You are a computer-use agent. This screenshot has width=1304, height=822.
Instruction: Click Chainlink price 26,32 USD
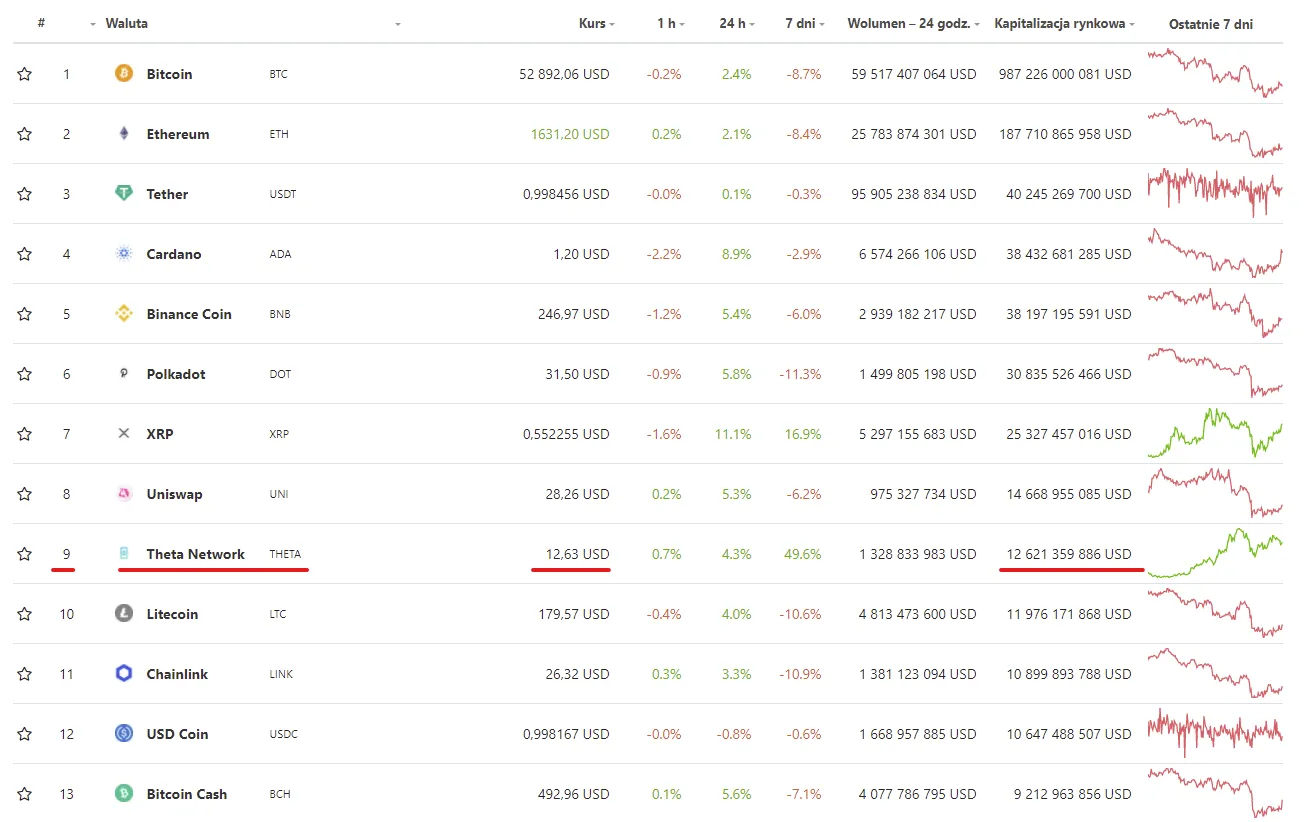point(577,674)
